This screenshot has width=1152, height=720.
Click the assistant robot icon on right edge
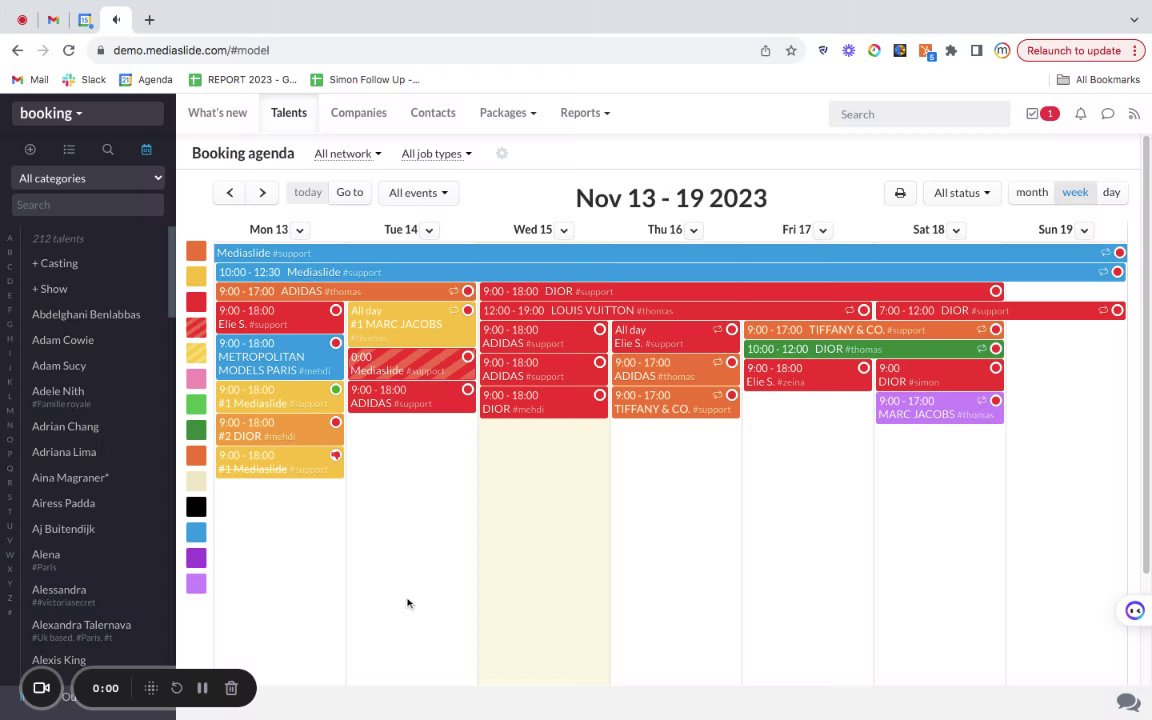[x=1135, y=611]
